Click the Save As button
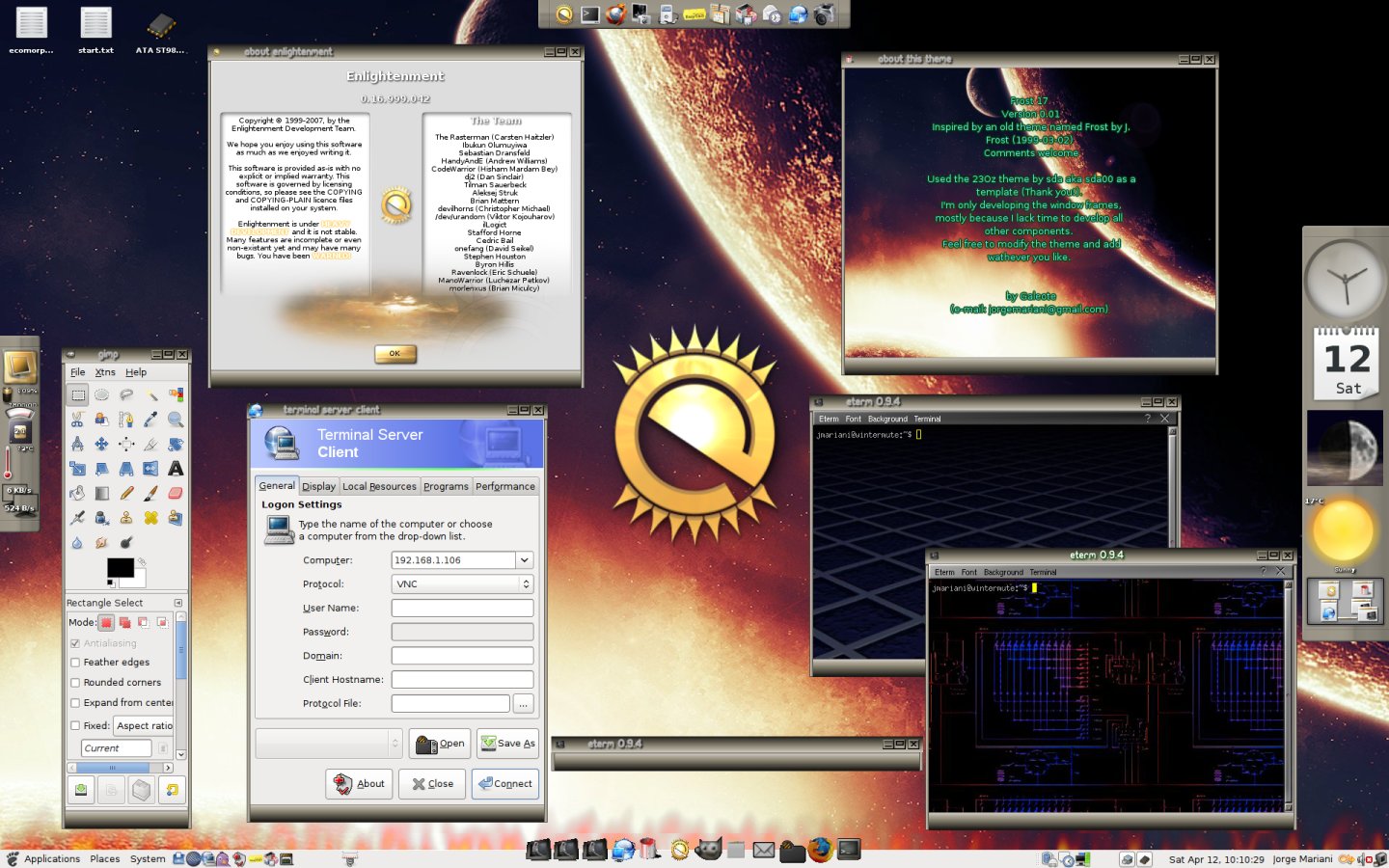The image size is (1389, 868). point(507,744)
